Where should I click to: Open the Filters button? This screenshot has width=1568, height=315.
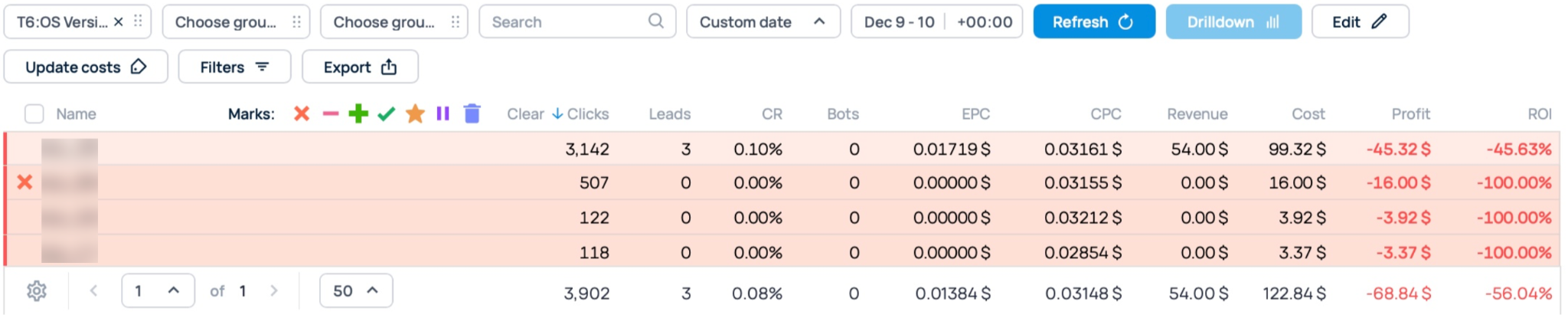[234, 67]
